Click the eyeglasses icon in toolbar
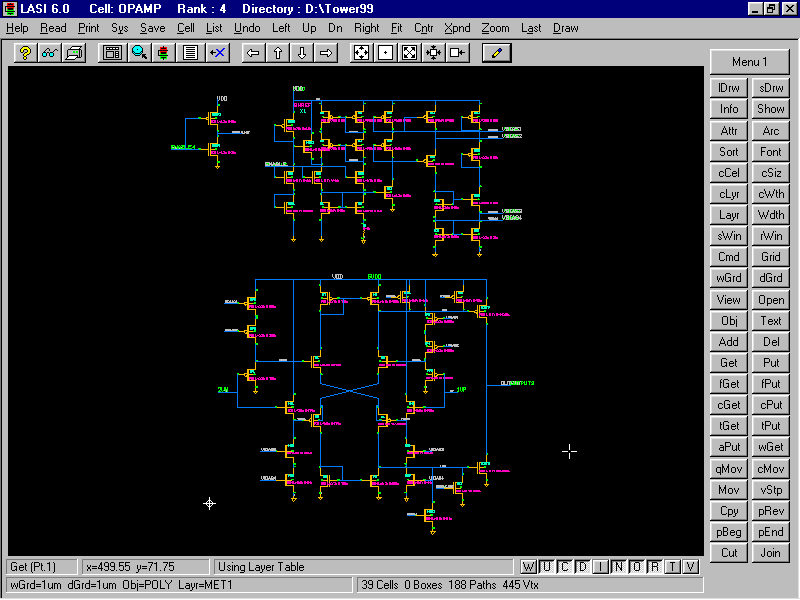800x600 pixels. point(49,52)
